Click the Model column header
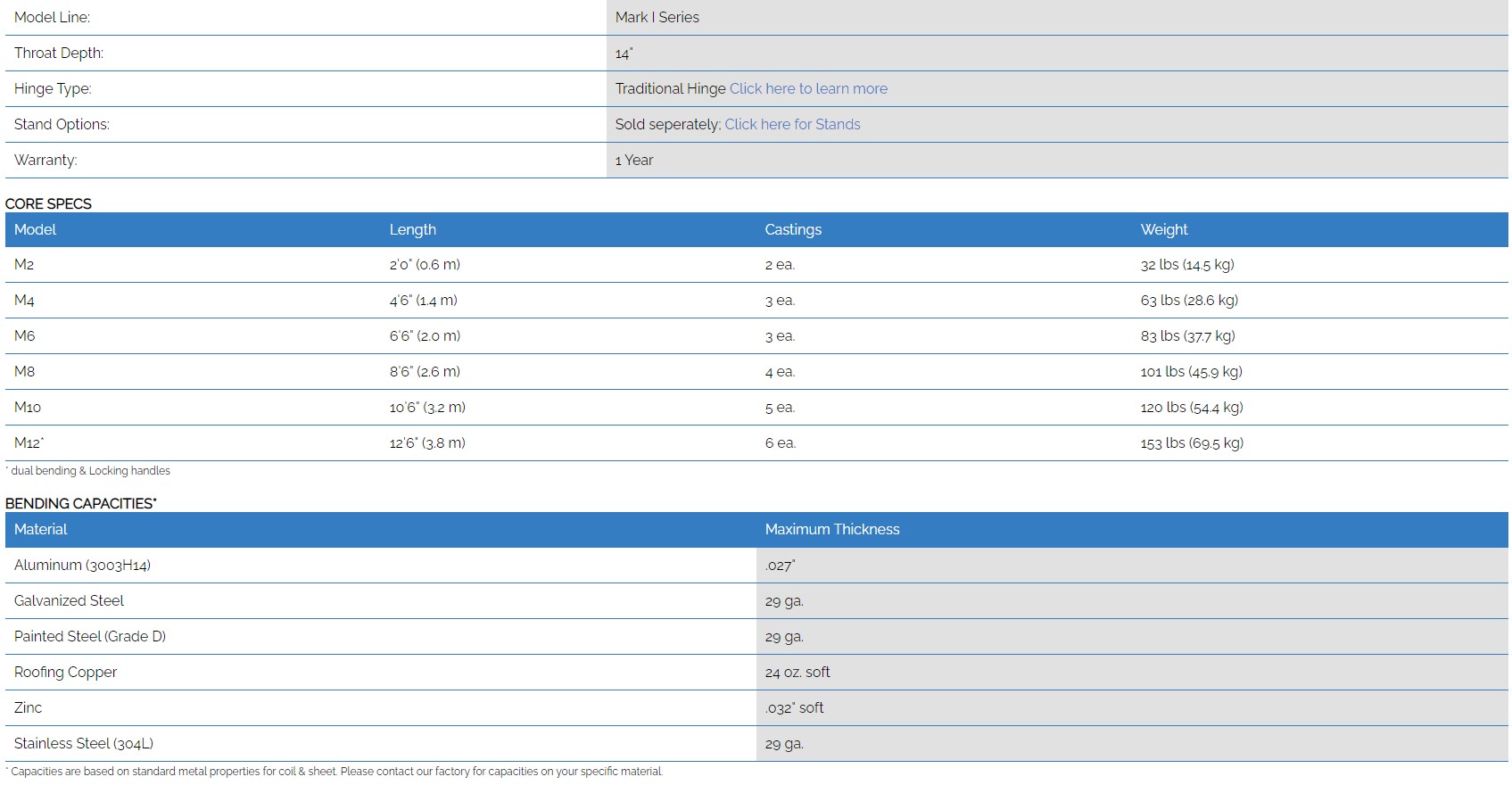 click(x=36, y=229)
